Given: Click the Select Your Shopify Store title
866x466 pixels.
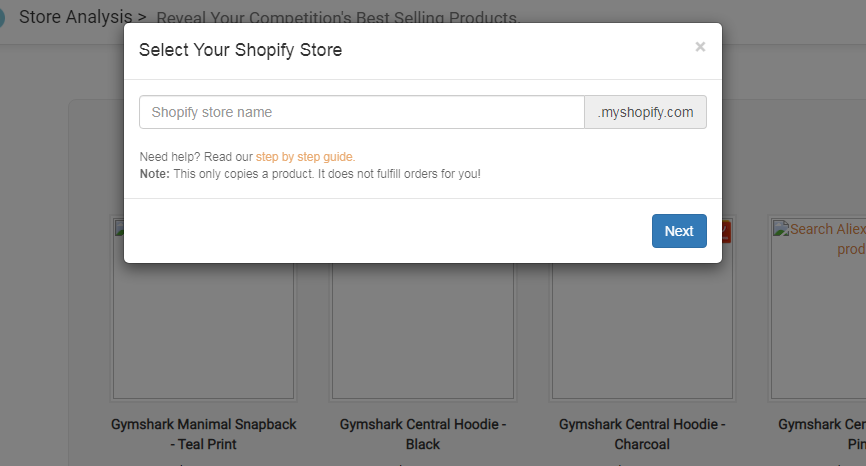Looking at the screenshot, I should [x=240, y=50].
